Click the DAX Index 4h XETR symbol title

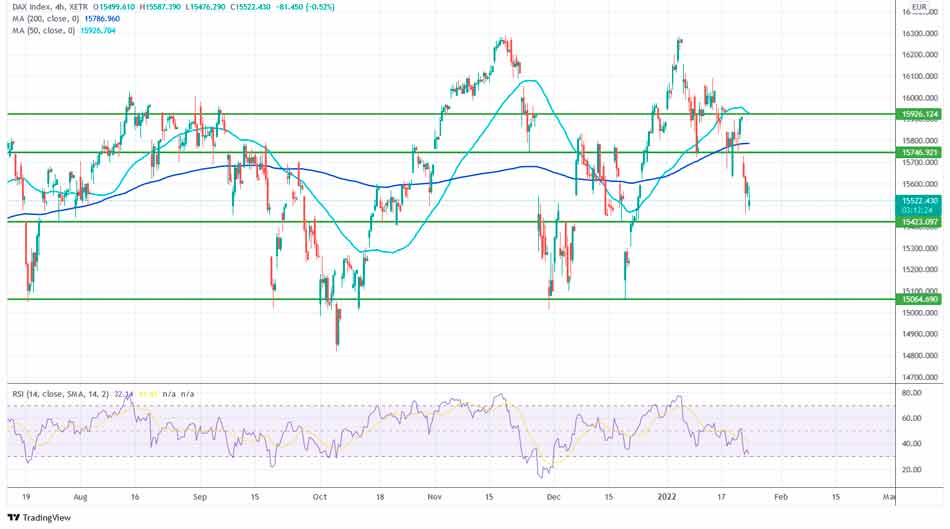click(x=50, y=7)
